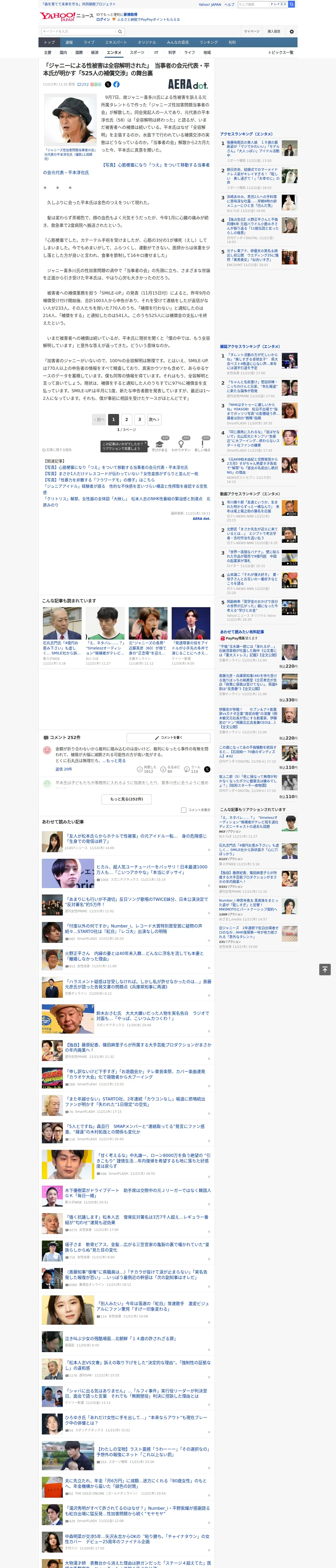Click the コメントを書く button
Image resolution: width=336 pixels, height=1568 pixels.
168,737
